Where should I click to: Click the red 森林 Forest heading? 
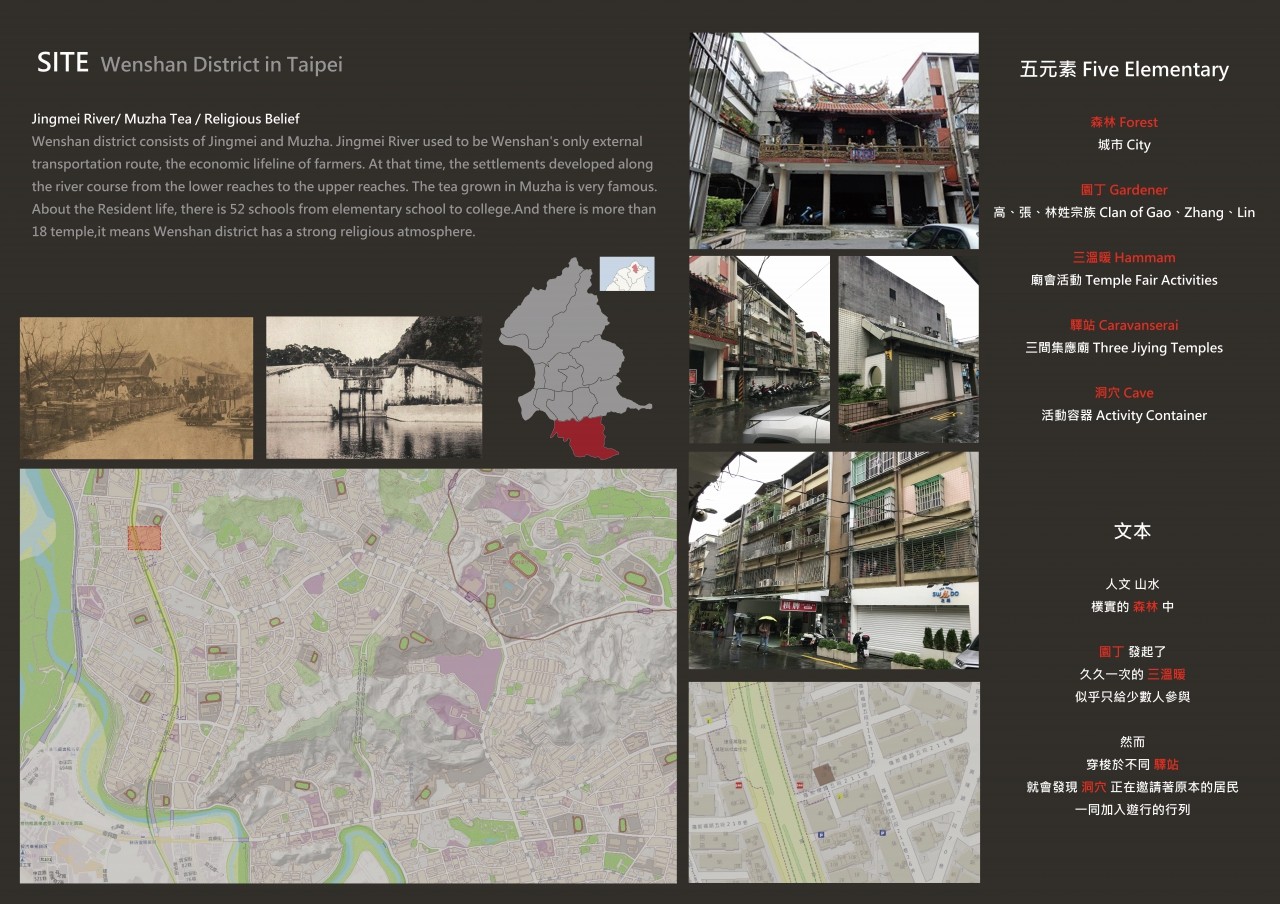click(x=1124, y=122)
